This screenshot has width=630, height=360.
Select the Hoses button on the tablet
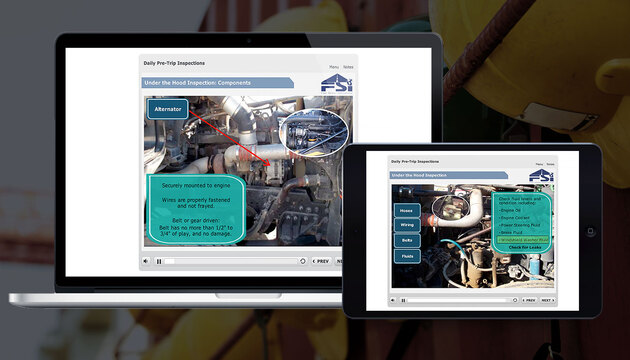click(x=407, y=211)
